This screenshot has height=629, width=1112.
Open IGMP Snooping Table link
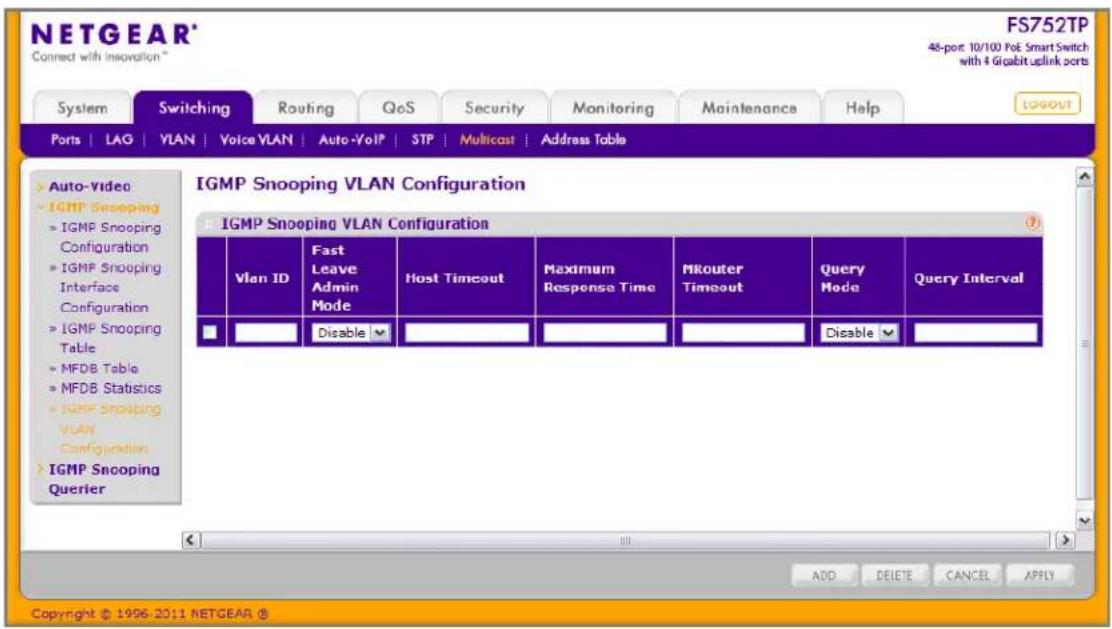[x=110, y=338]
